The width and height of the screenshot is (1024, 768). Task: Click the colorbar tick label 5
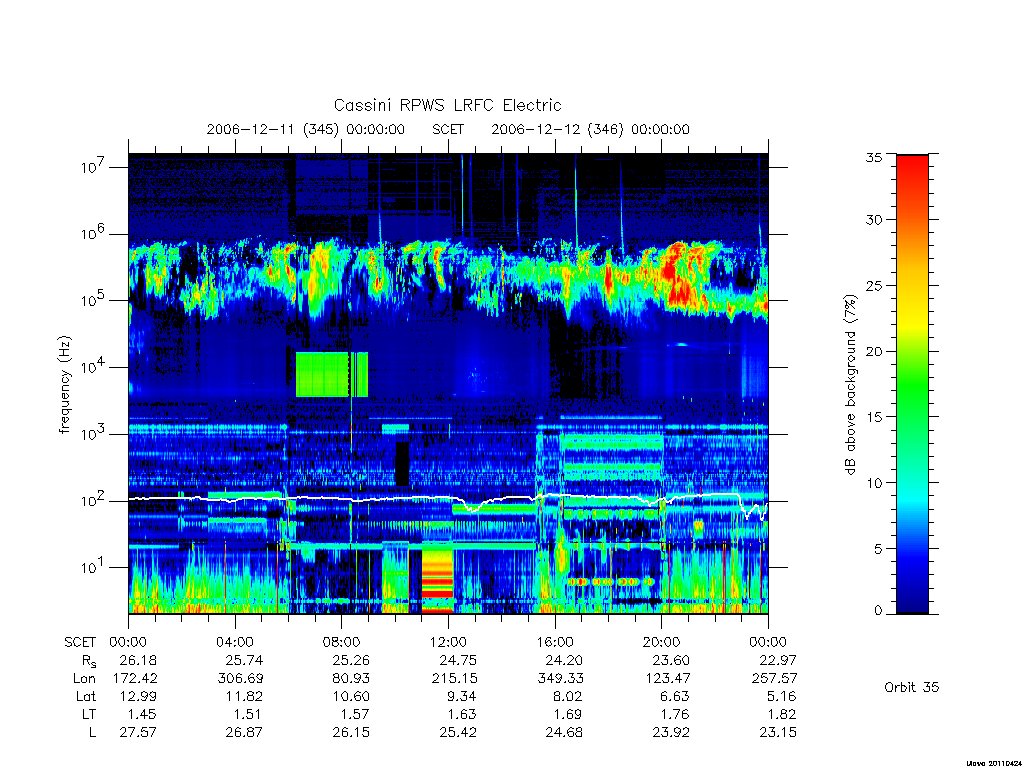click(878, 549)
